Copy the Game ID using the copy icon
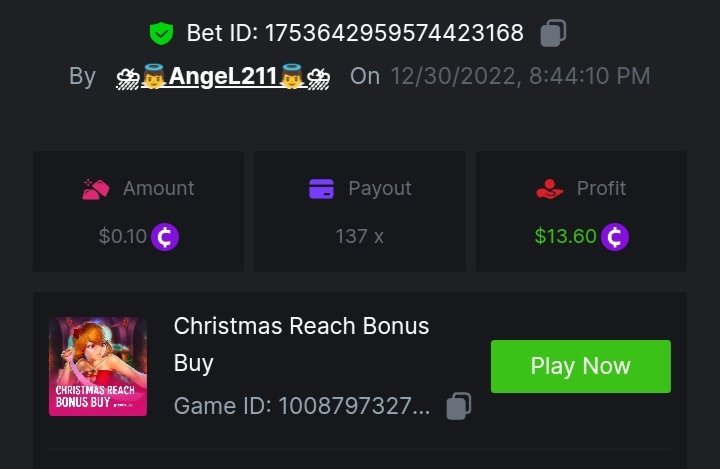The image size is (720, 469). (458, 406)
